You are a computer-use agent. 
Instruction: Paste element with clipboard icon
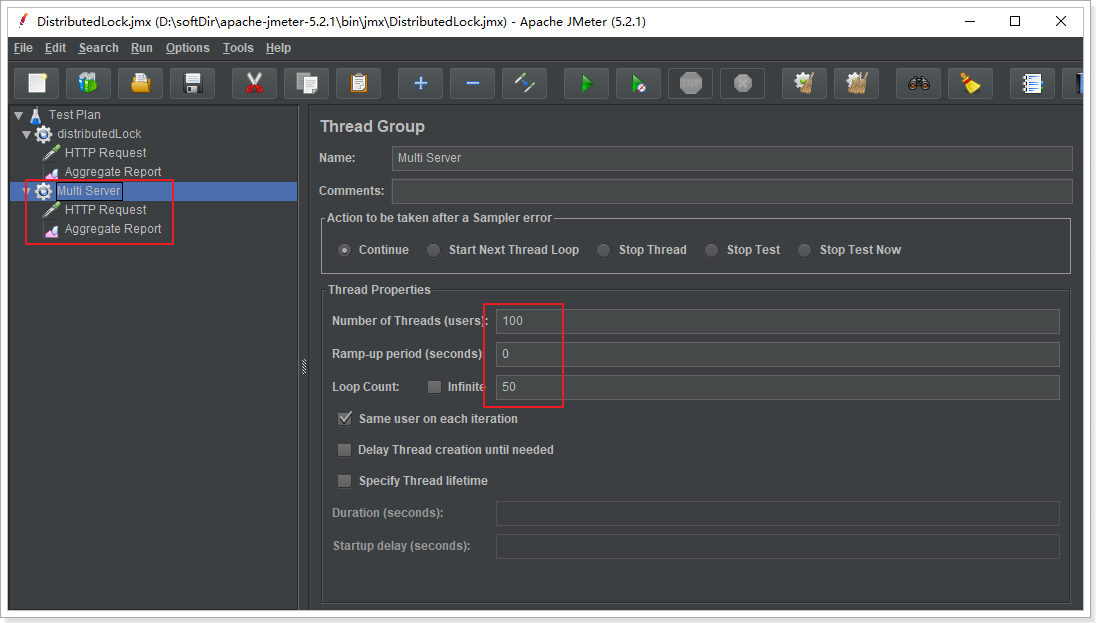pos(359,83)
